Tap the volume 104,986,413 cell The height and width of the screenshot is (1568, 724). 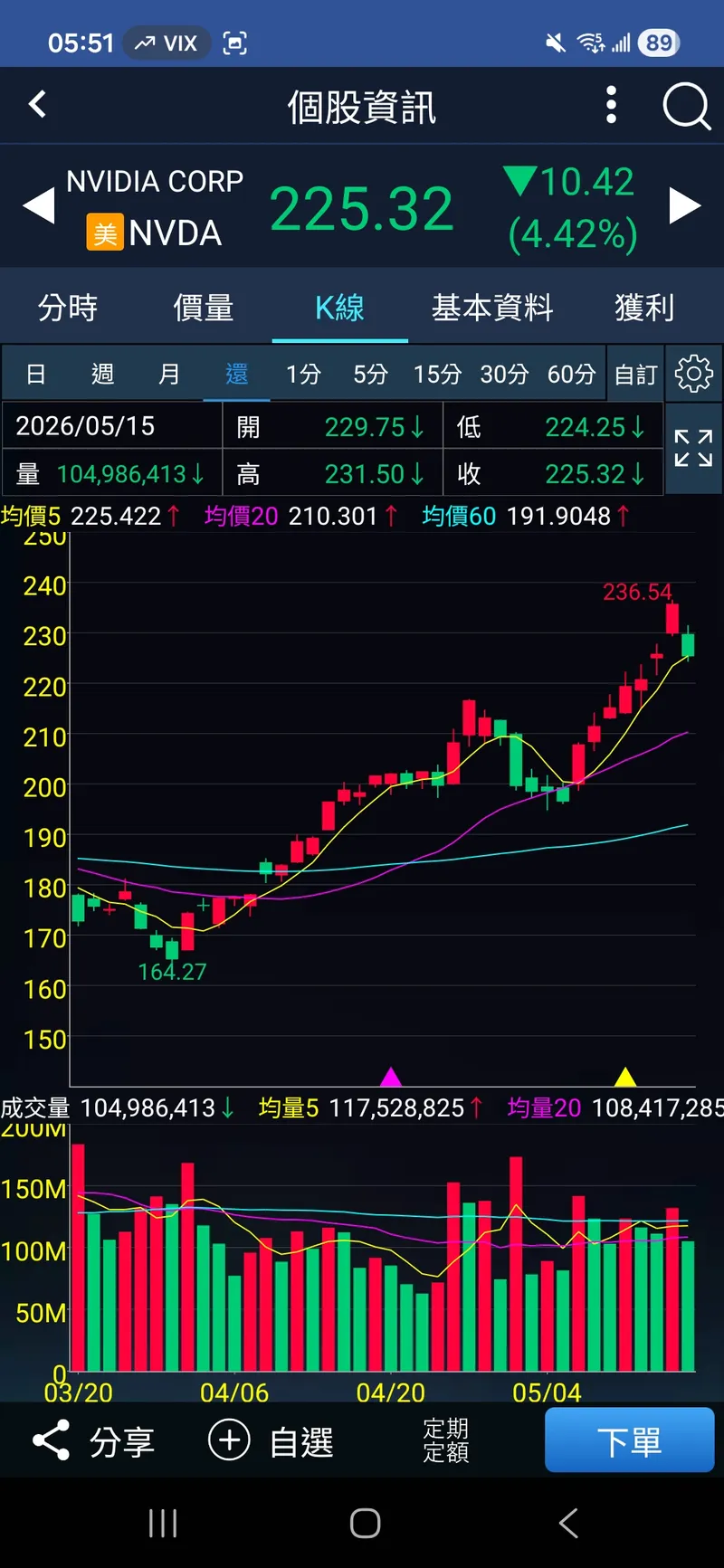tap(112, 473)
